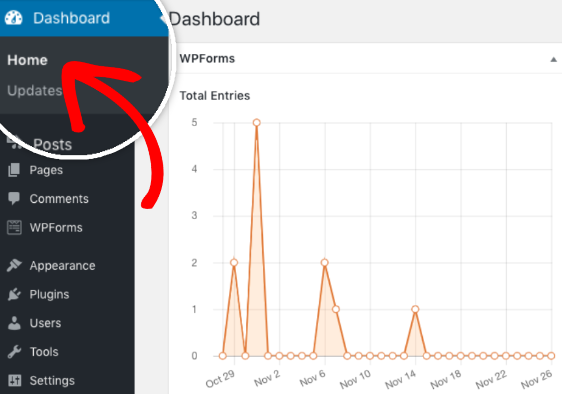Go to Home submenu item
Screen dimensions: 562x394
[27, 60]
